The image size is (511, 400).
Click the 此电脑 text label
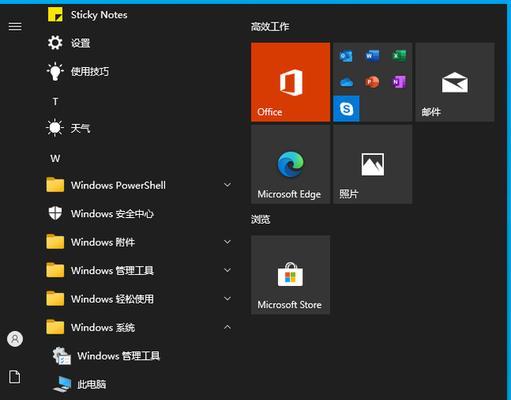click(92, 384)
